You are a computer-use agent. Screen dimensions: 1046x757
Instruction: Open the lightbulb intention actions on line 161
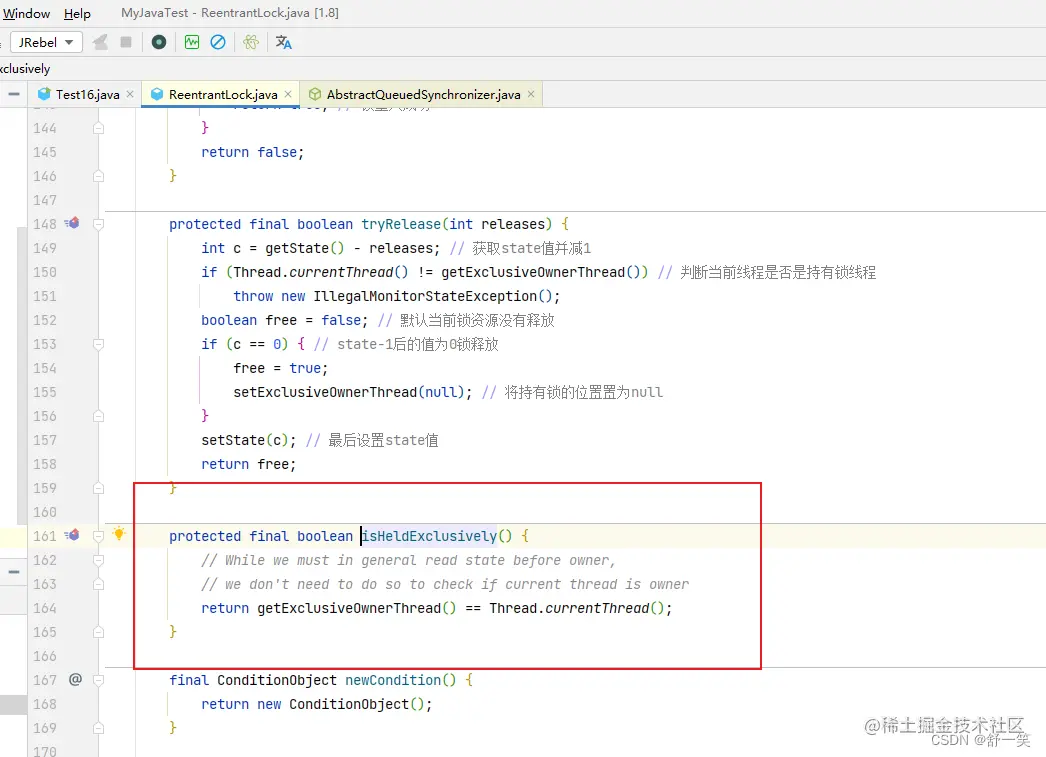coord(119,534)
